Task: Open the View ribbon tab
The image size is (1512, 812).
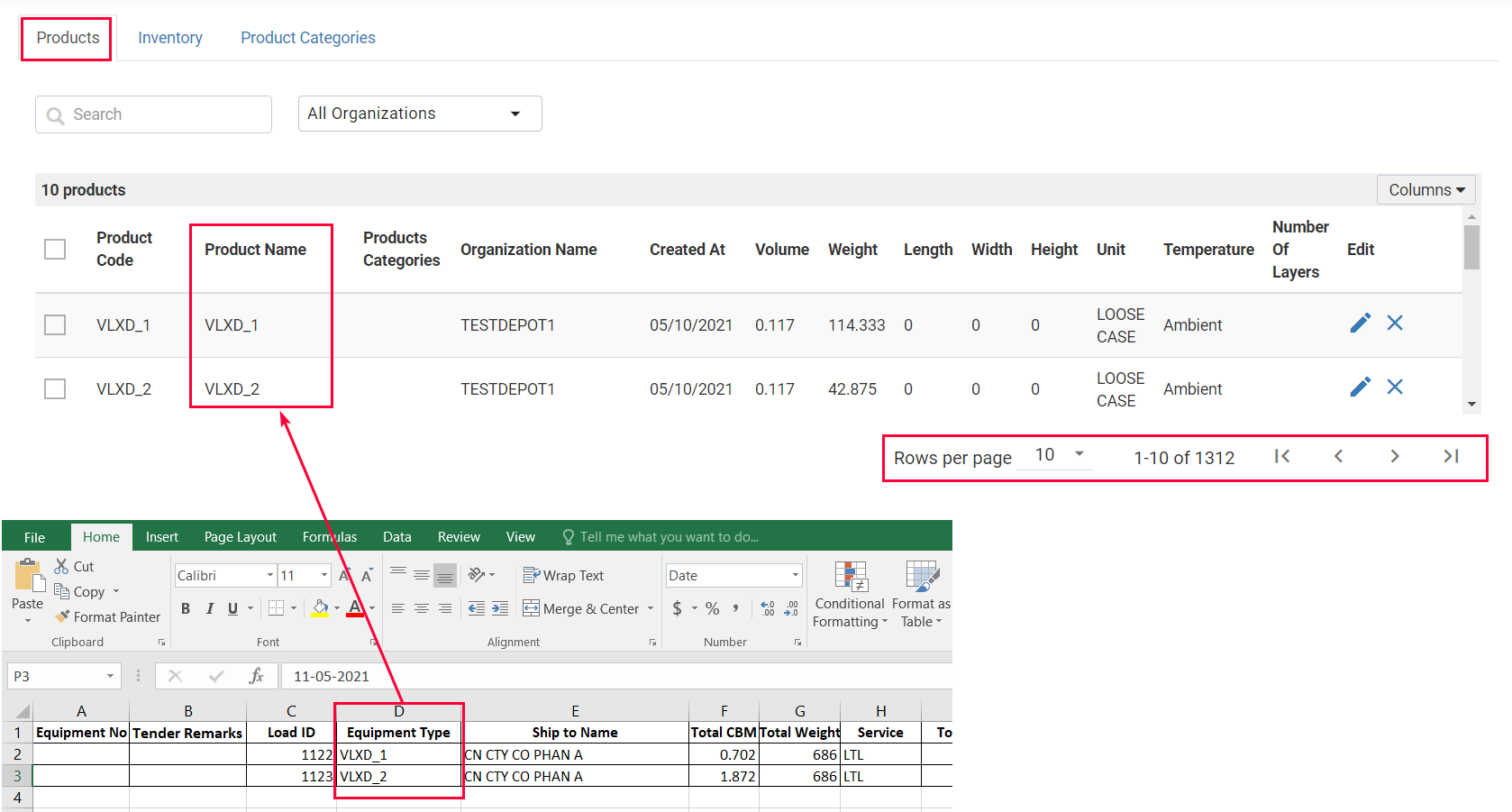Action: [521, 537]
